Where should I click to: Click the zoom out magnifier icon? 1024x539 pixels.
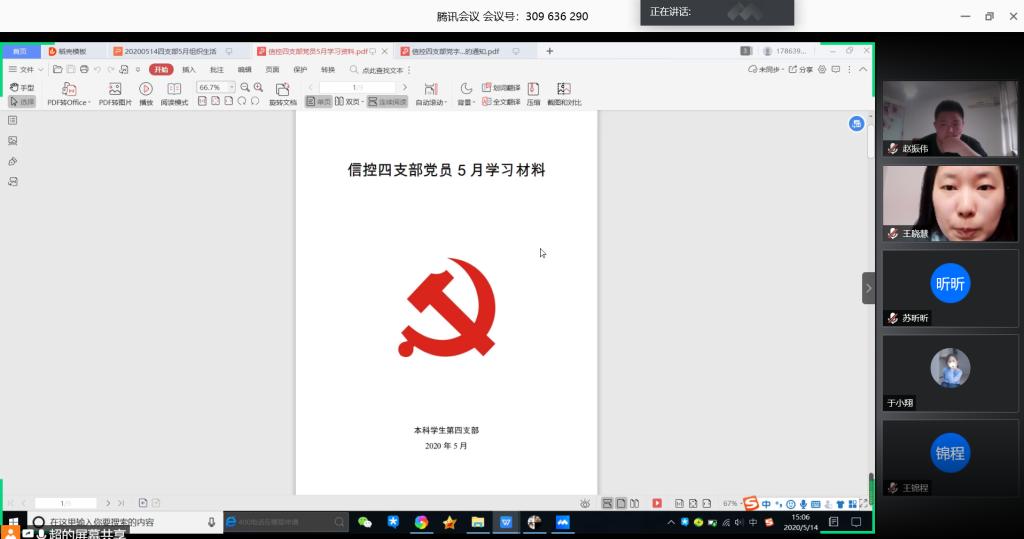click(x=245, y=88)
